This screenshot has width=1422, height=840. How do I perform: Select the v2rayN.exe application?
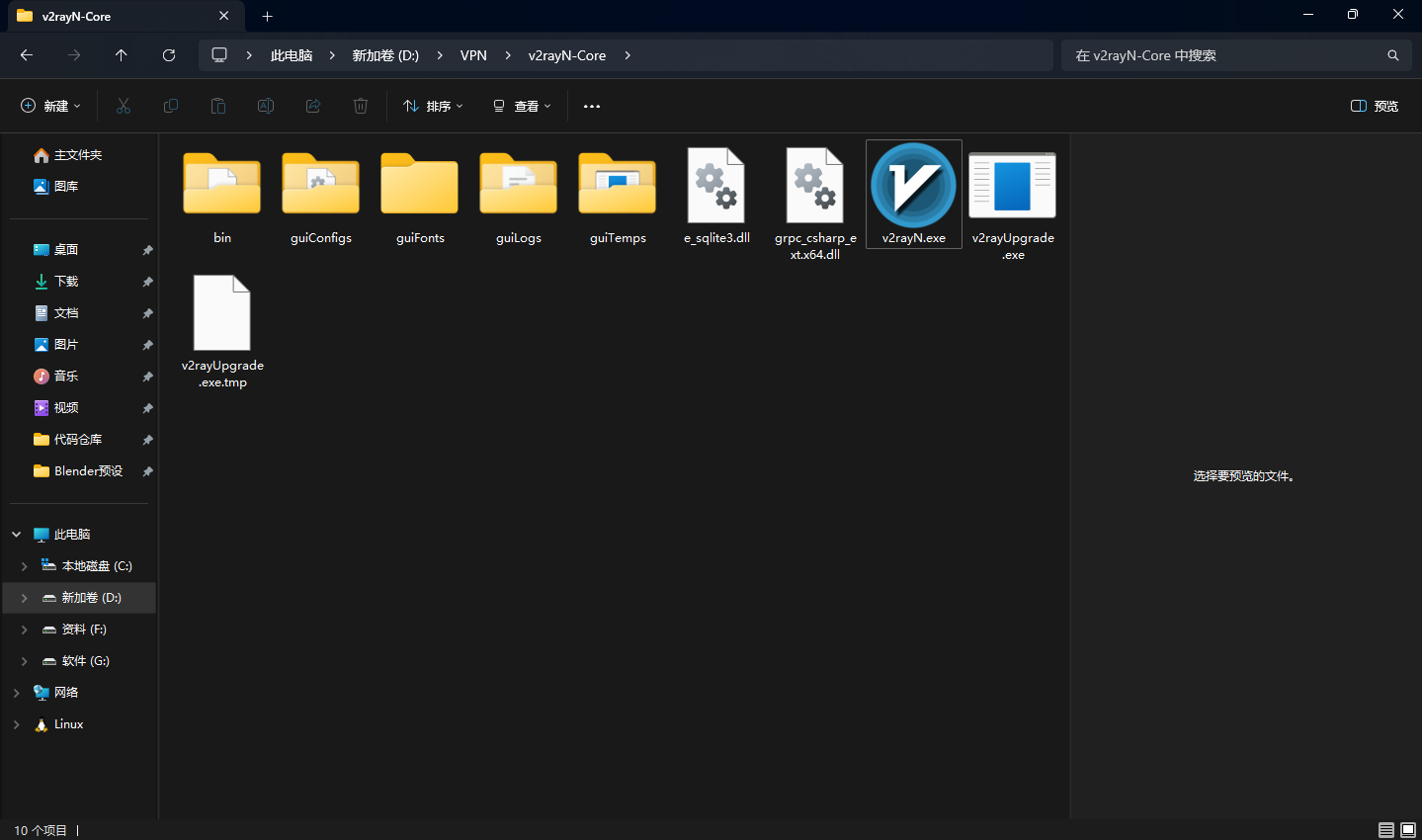pyautogui.click(x=914, y=195)
